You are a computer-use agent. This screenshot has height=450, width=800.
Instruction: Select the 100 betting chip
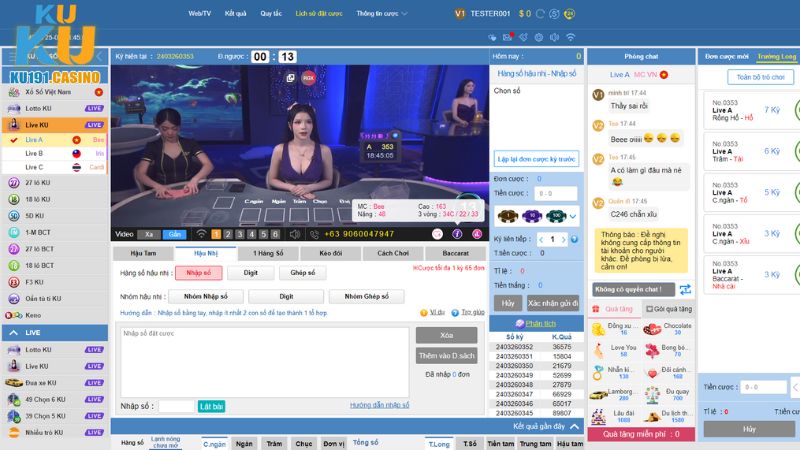tap(555, 216)
